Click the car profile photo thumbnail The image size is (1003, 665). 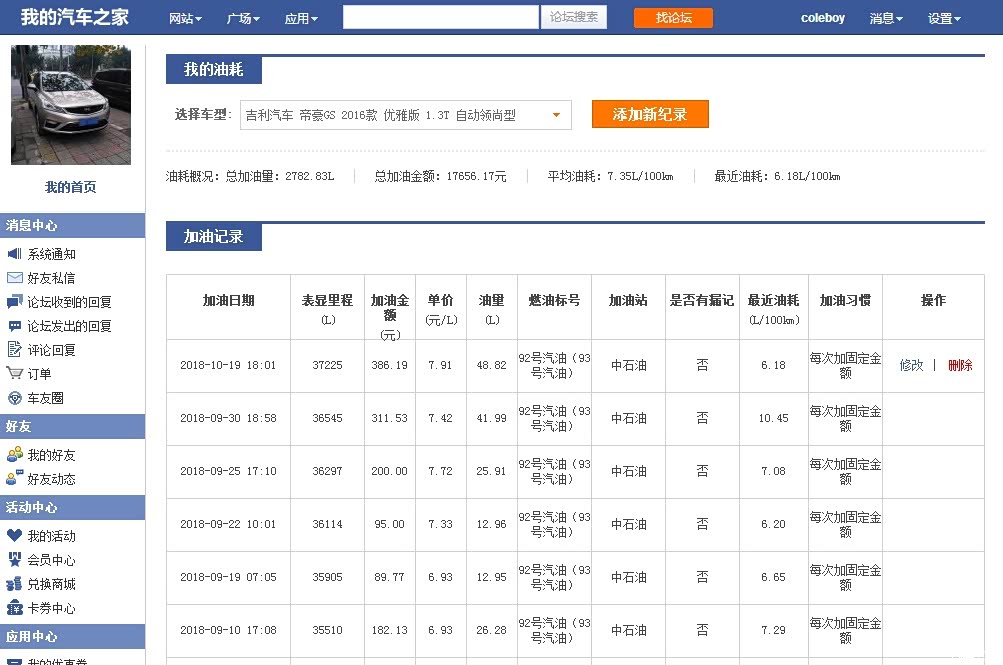coord(71,105)
